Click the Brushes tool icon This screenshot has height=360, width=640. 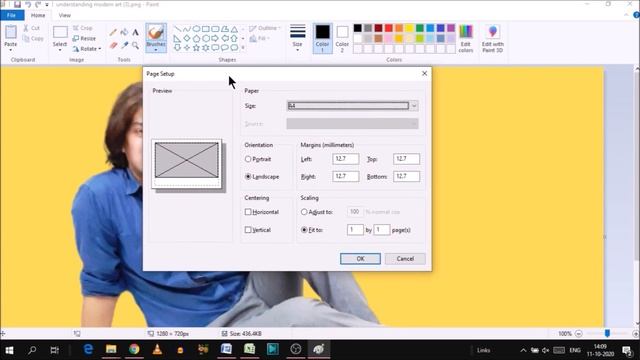click(156, 32)
